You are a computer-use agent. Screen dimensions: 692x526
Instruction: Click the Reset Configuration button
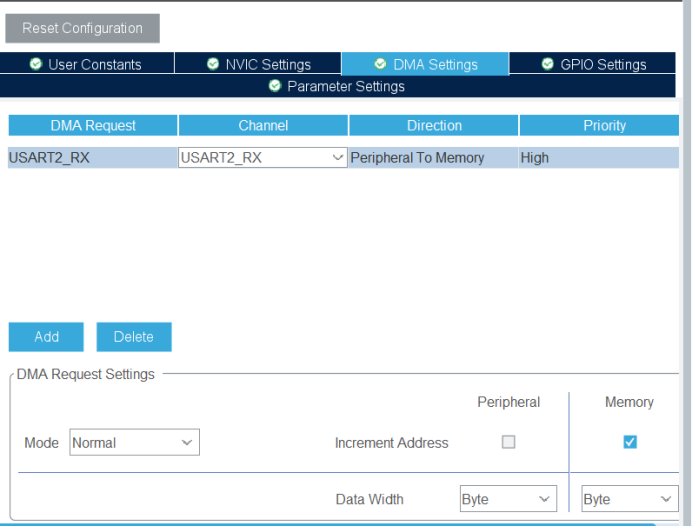pyautogui.click(x=83, y=28)
